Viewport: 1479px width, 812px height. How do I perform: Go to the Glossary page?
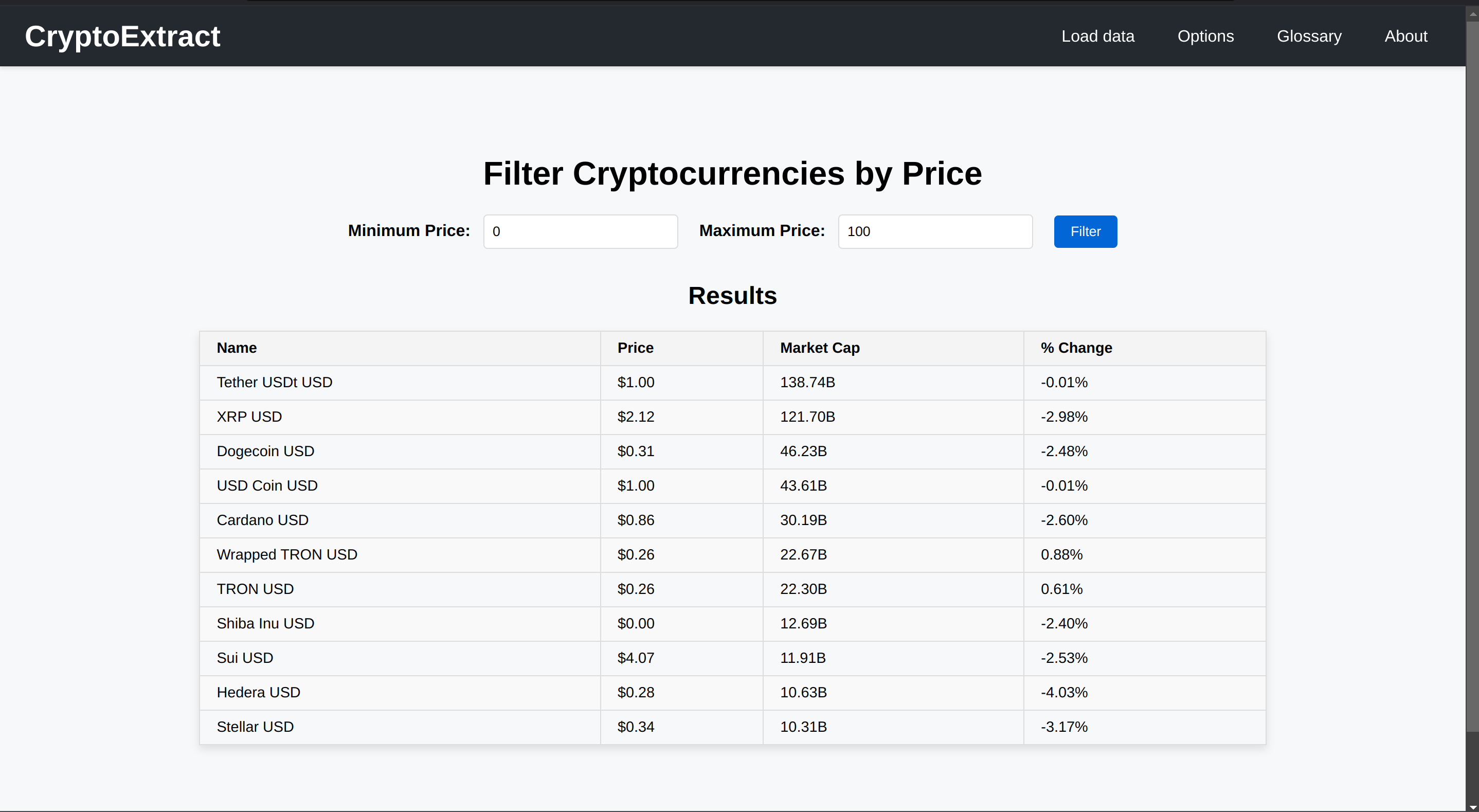(1308, 36)
